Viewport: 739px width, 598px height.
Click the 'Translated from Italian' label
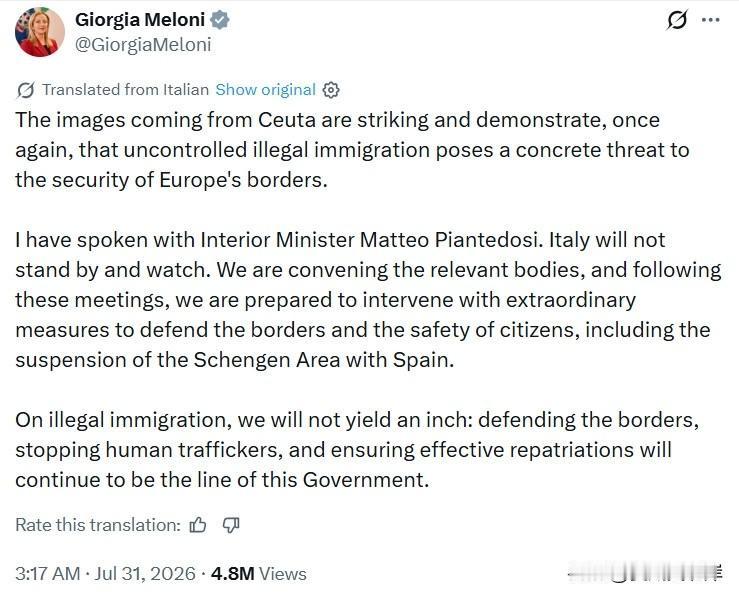(125, 90)
